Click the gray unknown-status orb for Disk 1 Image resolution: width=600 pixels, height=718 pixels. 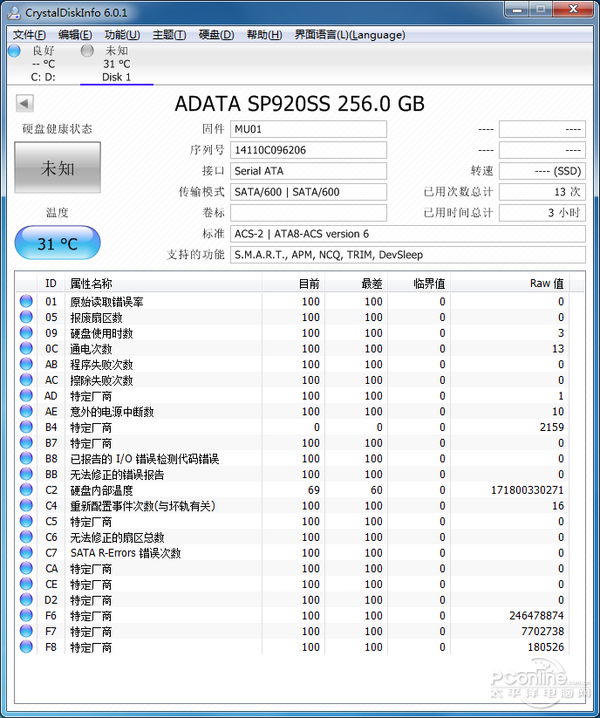click(87, 50)
